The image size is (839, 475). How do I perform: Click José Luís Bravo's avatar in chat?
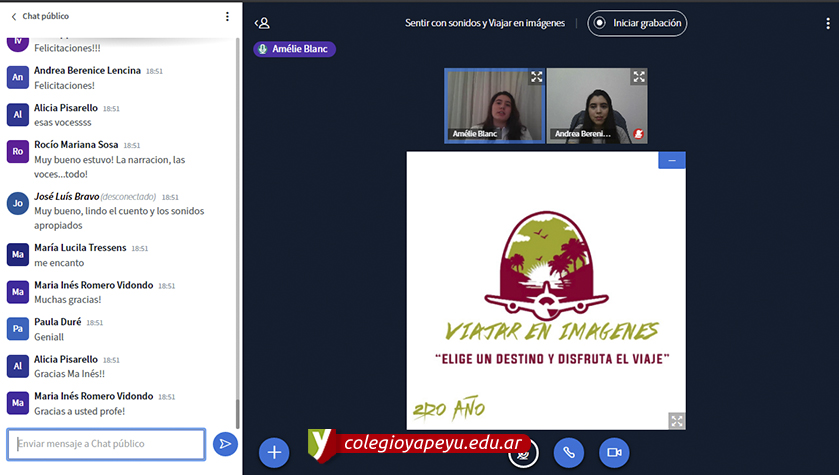(18, 204)
